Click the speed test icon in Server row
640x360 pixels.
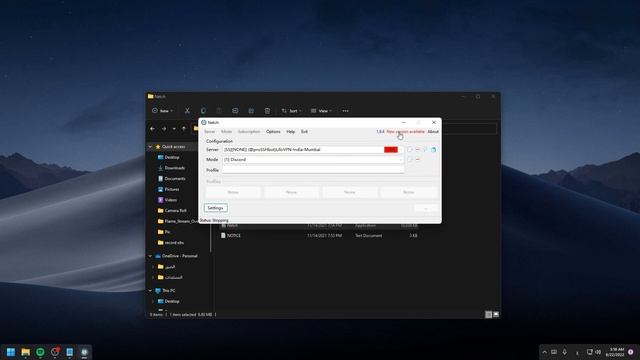[425, 150]
